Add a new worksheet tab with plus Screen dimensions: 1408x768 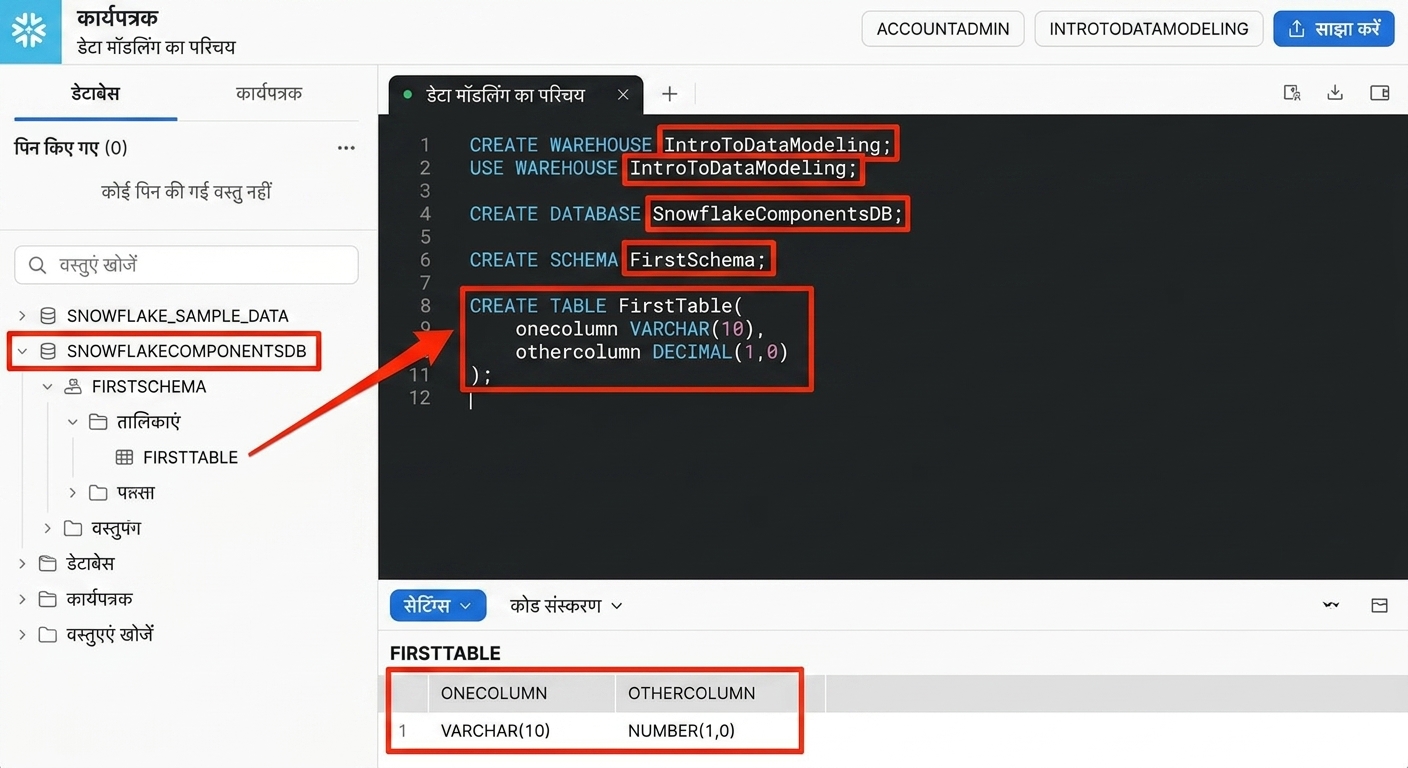669,94
